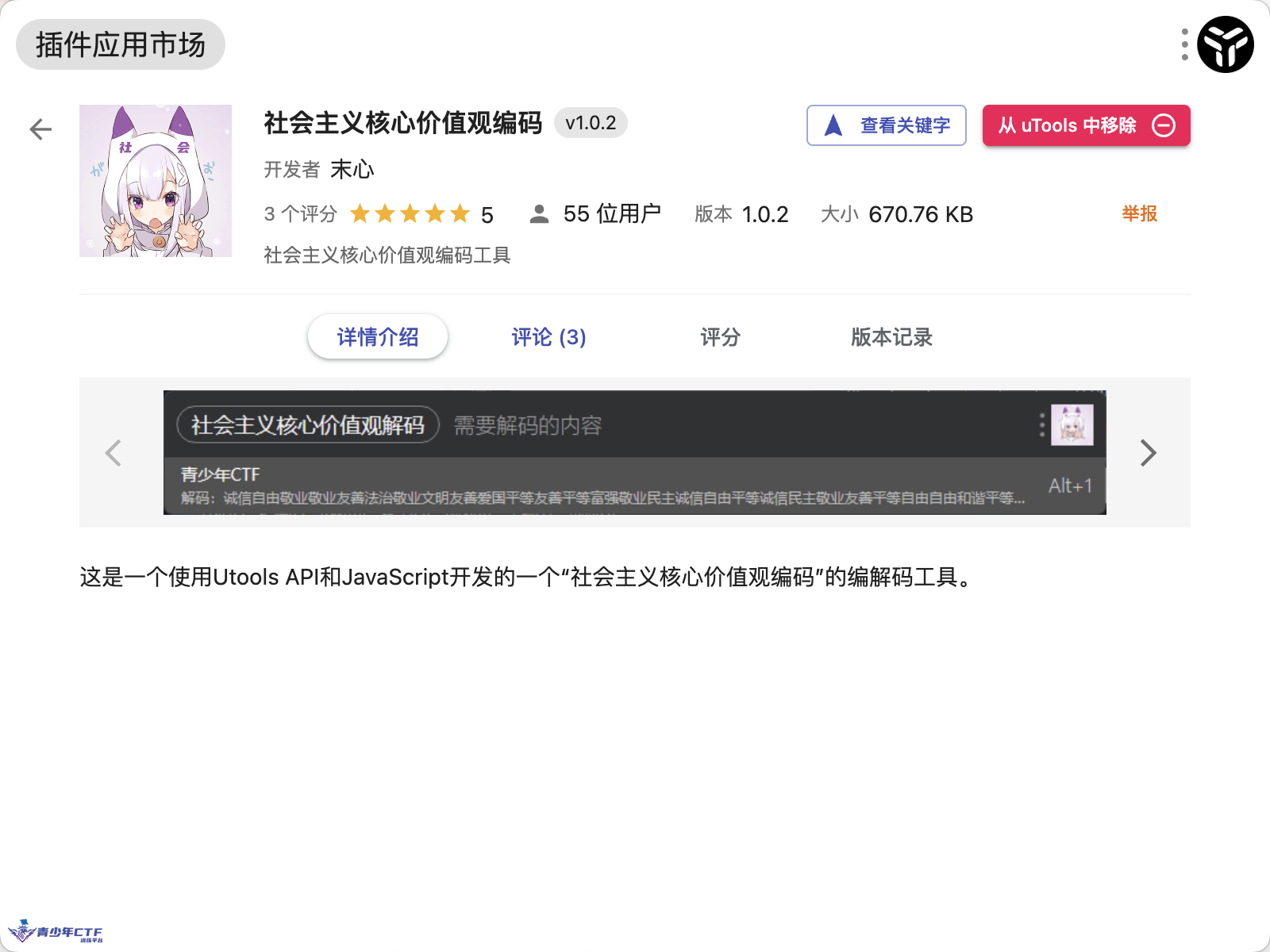Click the uTools logo avatar icon
The width and height of the screenshot is (1270, 952).
click(1226, 44)
